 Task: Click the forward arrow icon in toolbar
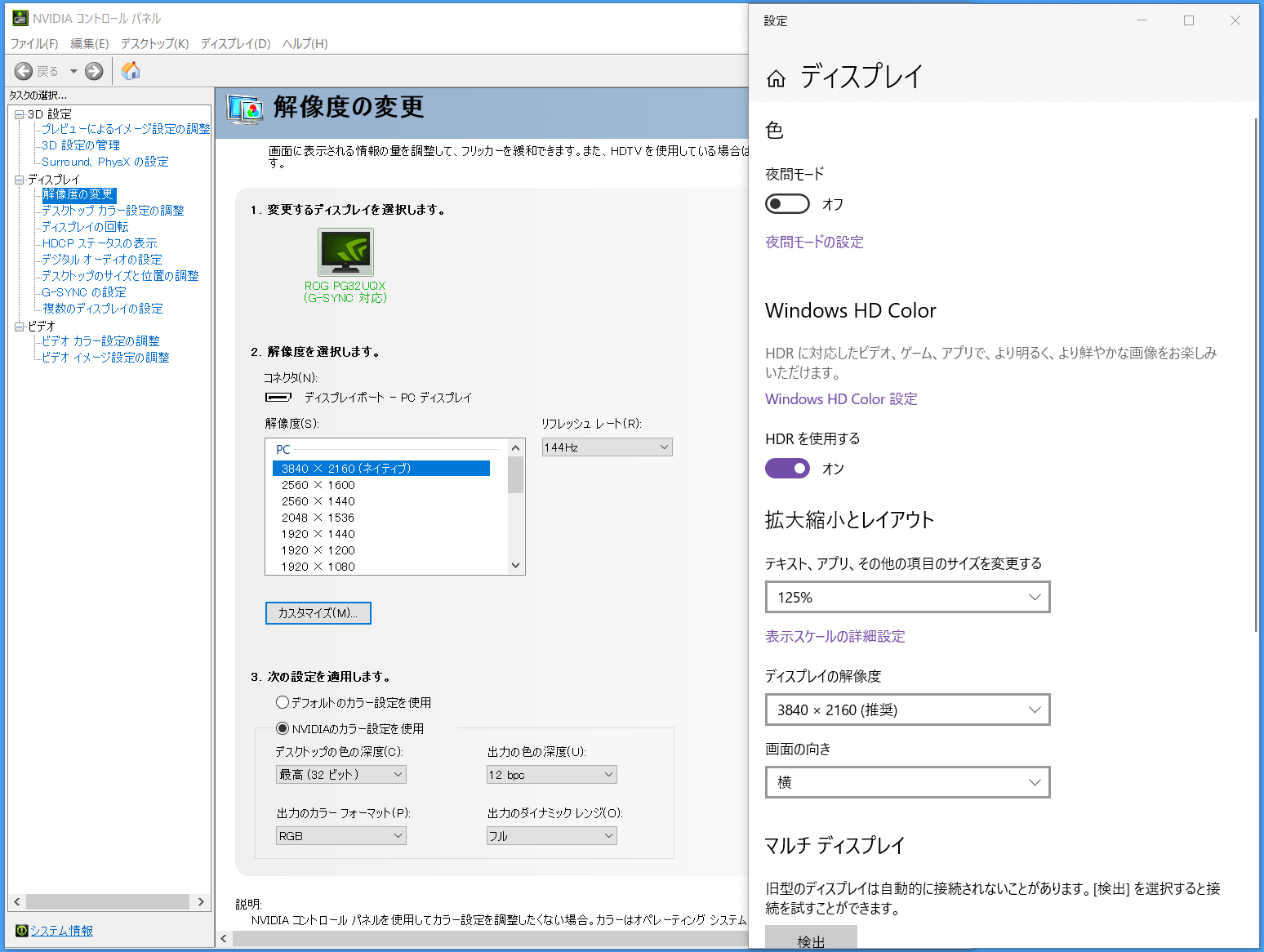pyautogui.click(x=94, y=71)
